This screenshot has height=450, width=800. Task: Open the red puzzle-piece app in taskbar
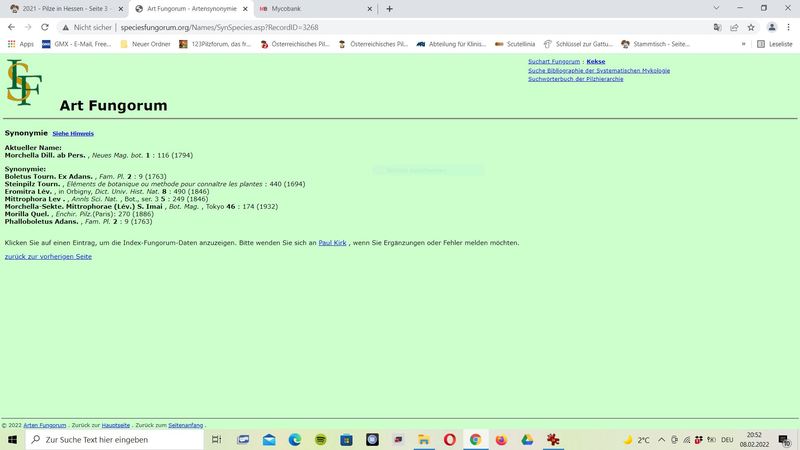click(553, 440)
